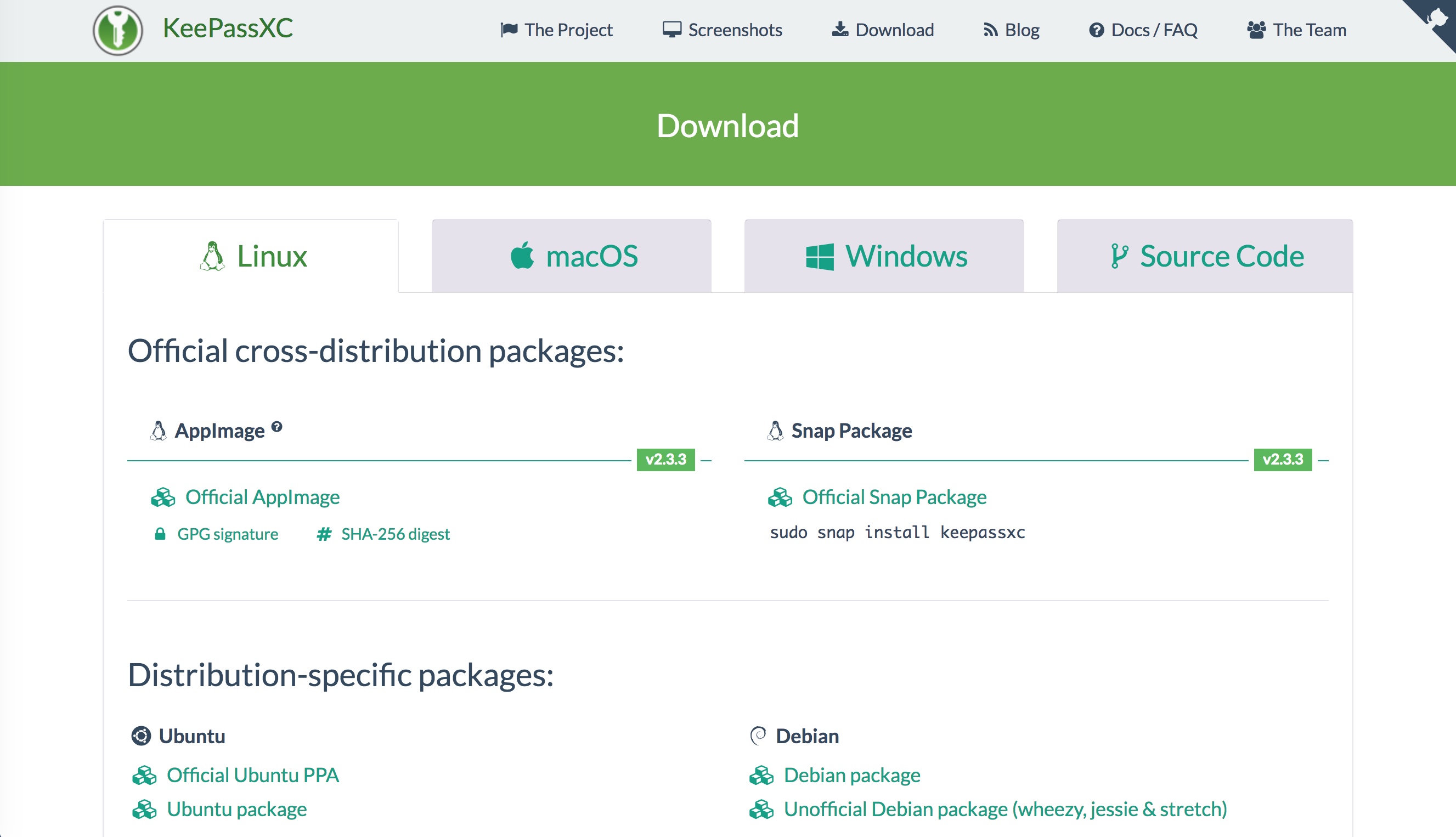Image resolution: width=1456 pixels, height=837 pixels.
Task: Open the Blog page from the navigation
Action: tap(1011, 30)
